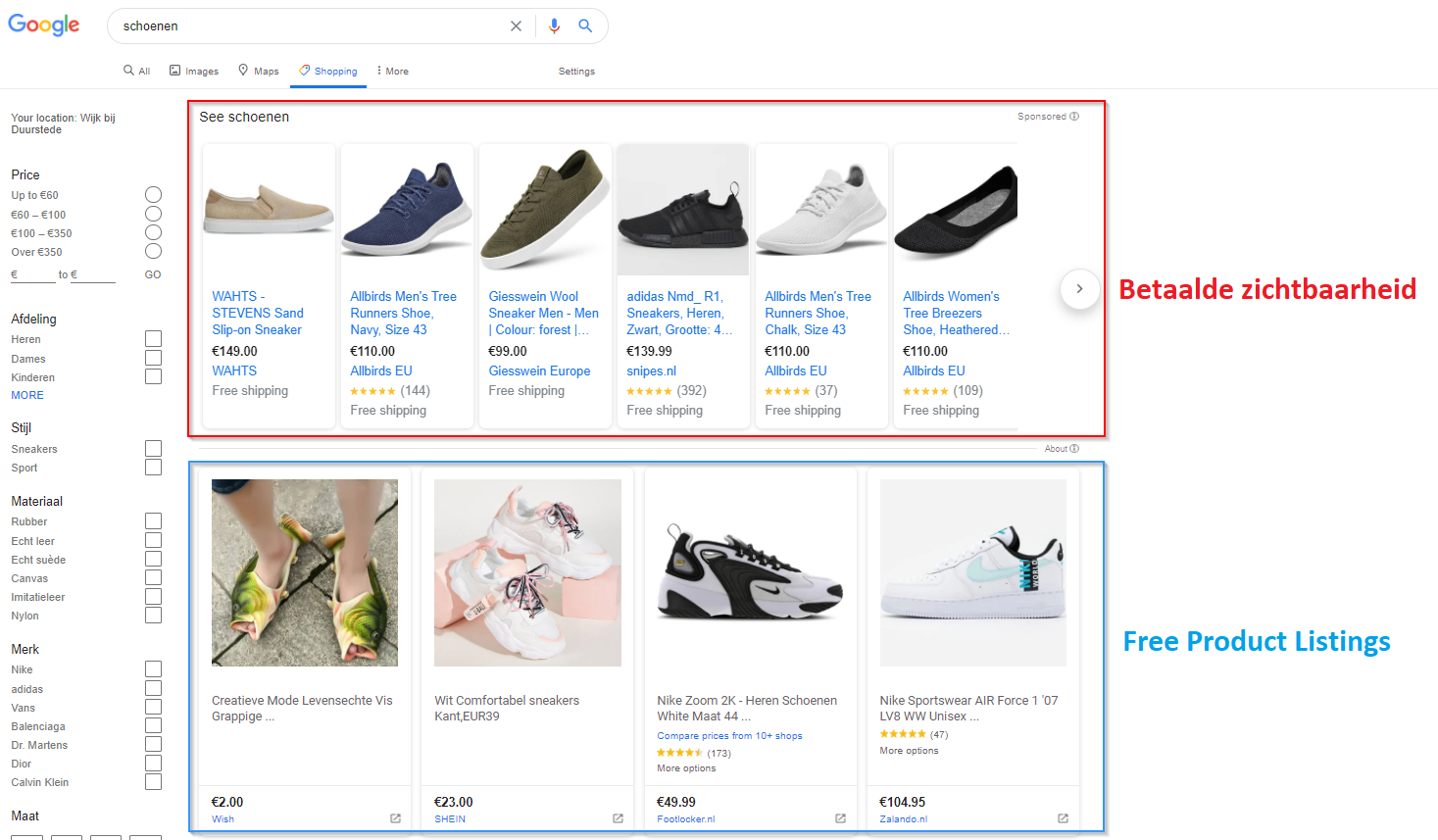Open external link icon on Zalando.nl listing

(1063, 818)
